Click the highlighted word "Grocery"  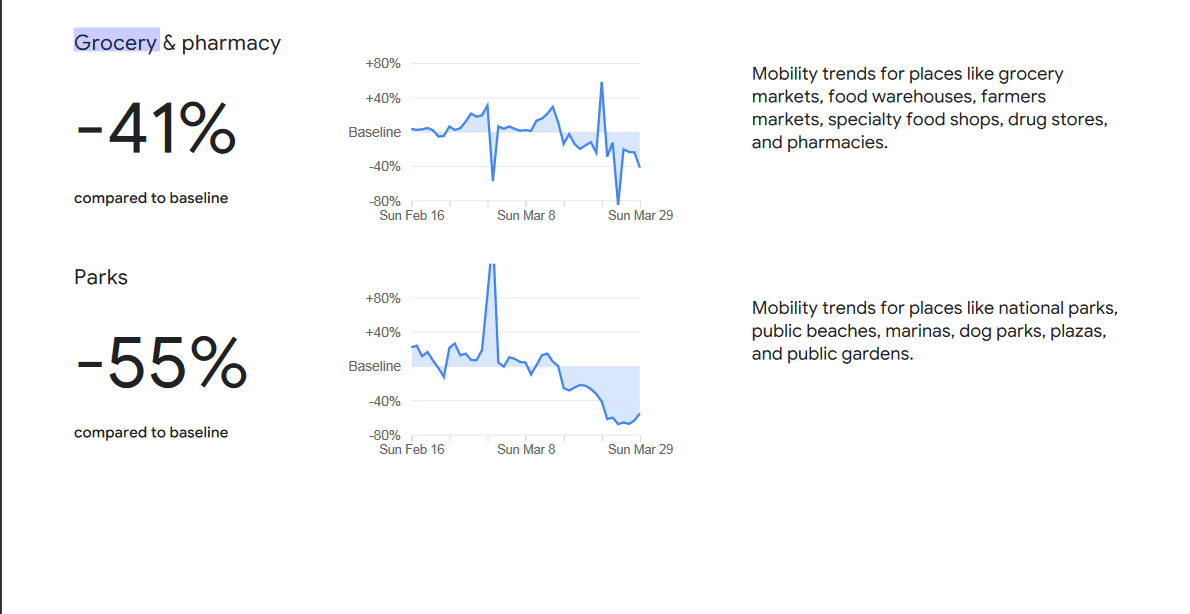pos(116,42)
